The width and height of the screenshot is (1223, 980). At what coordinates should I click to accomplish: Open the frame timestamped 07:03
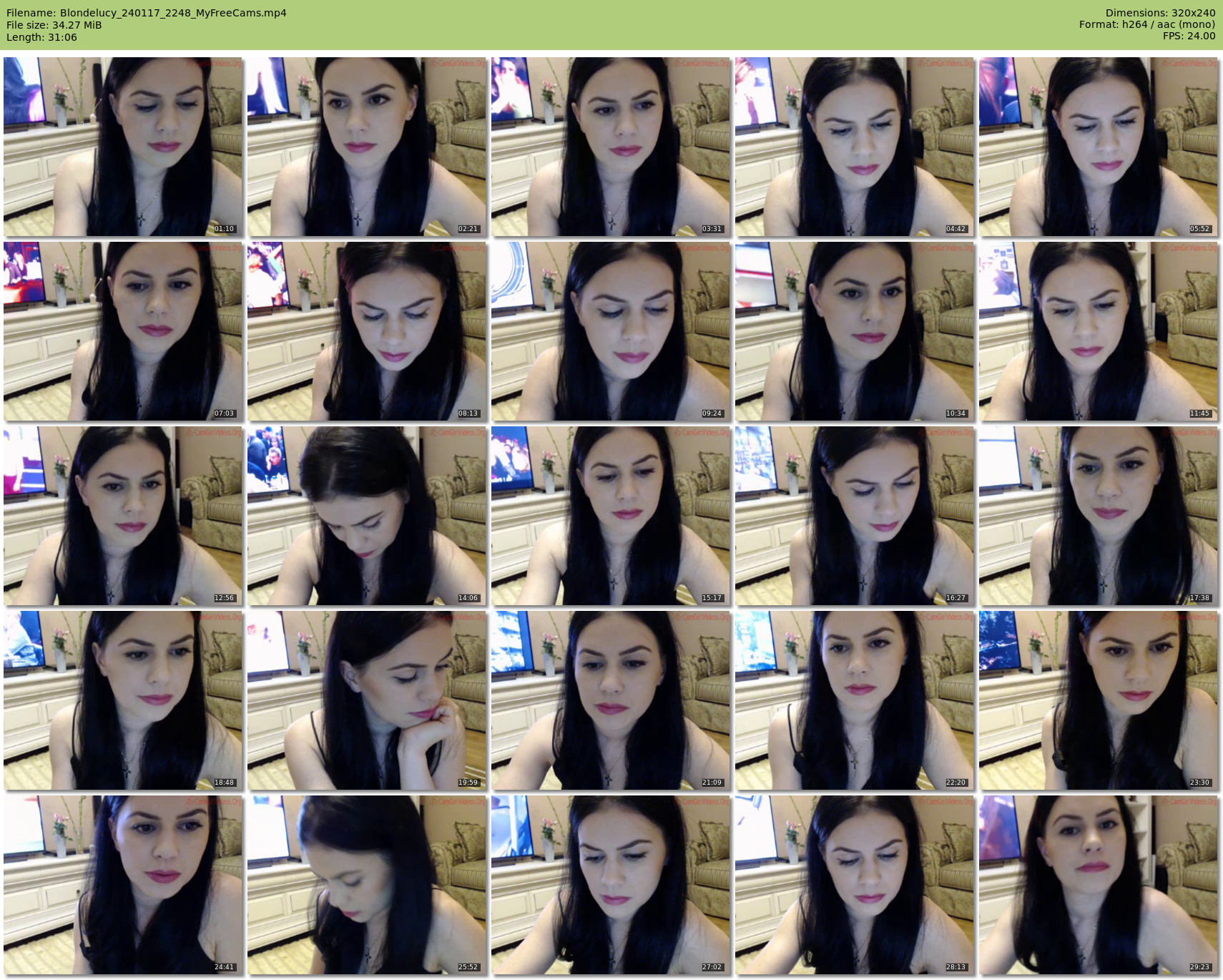click(x=123, y=331)
